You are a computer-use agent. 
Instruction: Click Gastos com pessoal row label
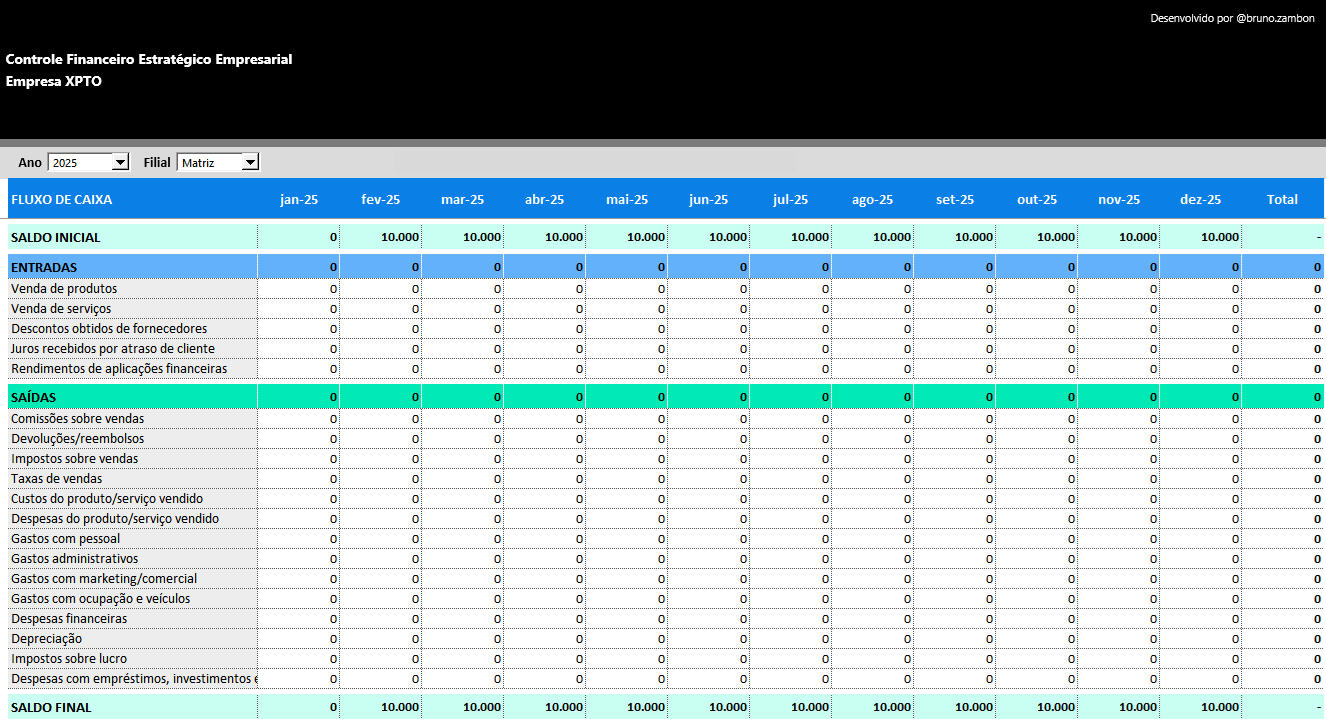pos(65,538)
